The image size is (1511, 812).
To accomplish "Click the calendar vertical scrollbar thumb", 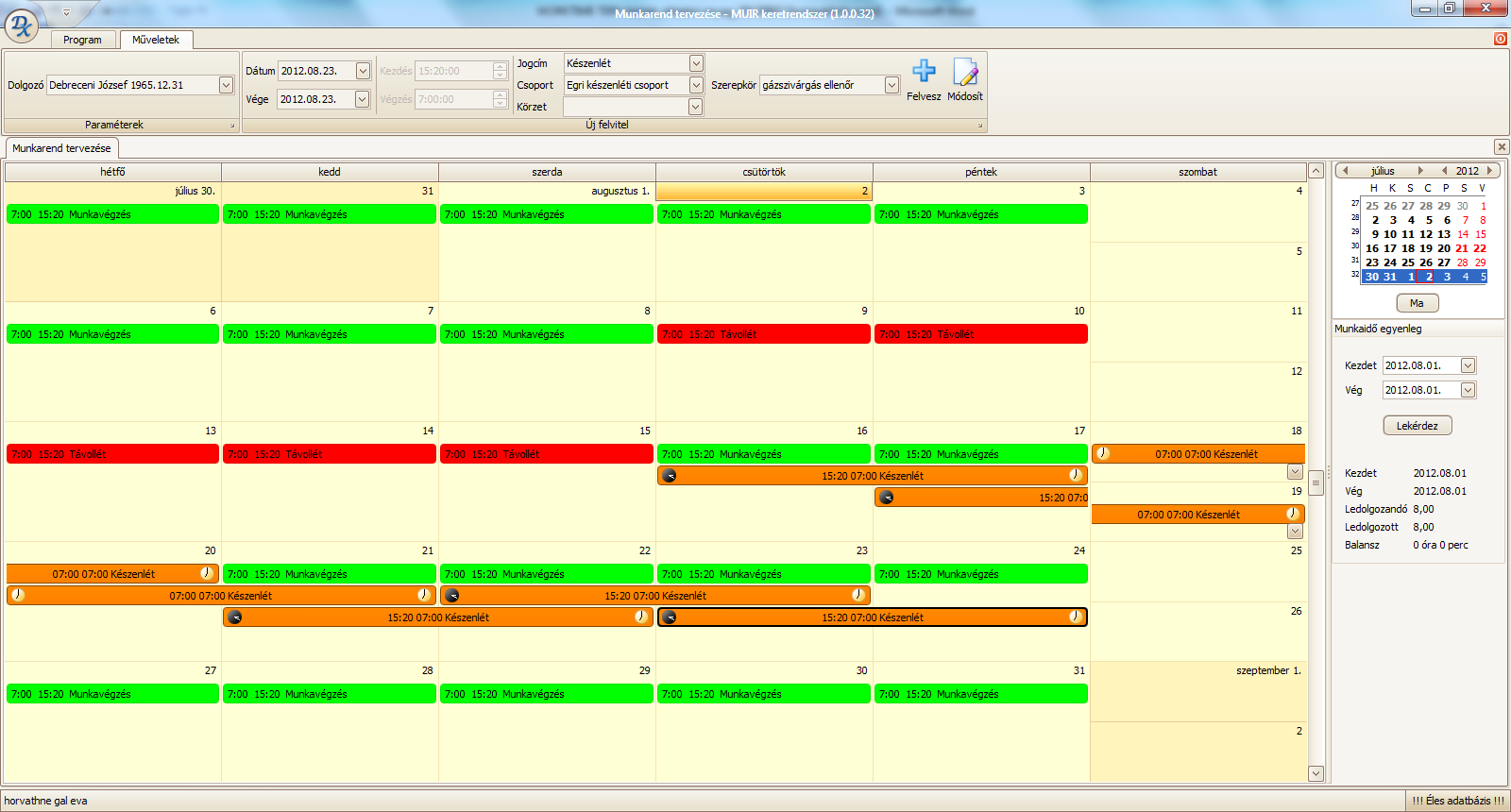I will [x=1316, y=482].
